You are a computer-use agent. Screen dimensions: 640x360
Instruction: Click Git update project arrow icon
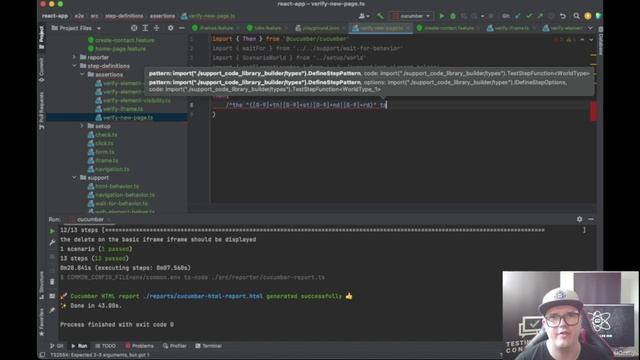(518, 16)
